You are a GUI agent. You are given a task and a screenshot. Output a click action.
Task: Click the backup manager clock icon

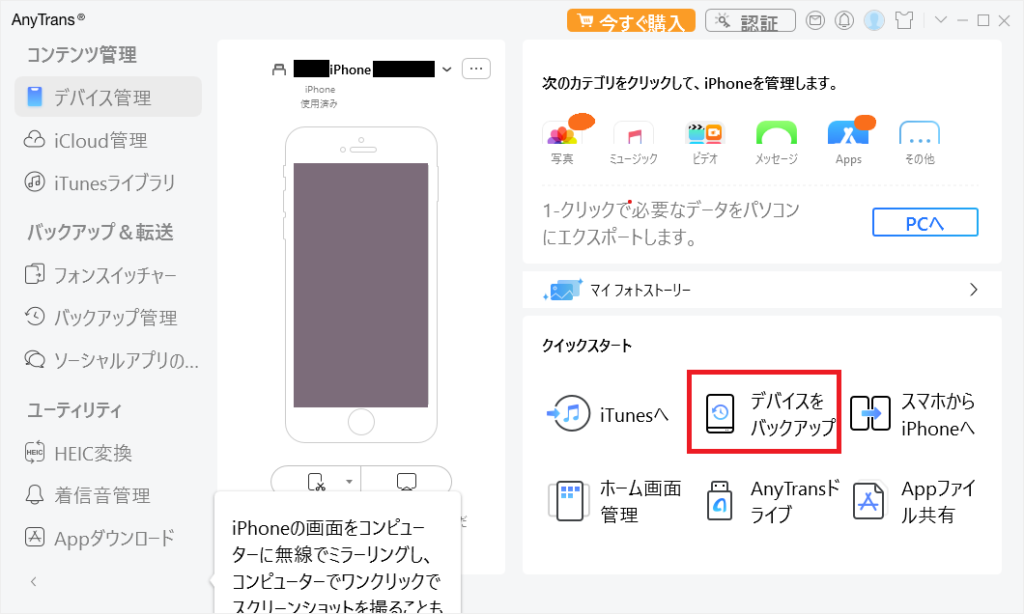35,316
